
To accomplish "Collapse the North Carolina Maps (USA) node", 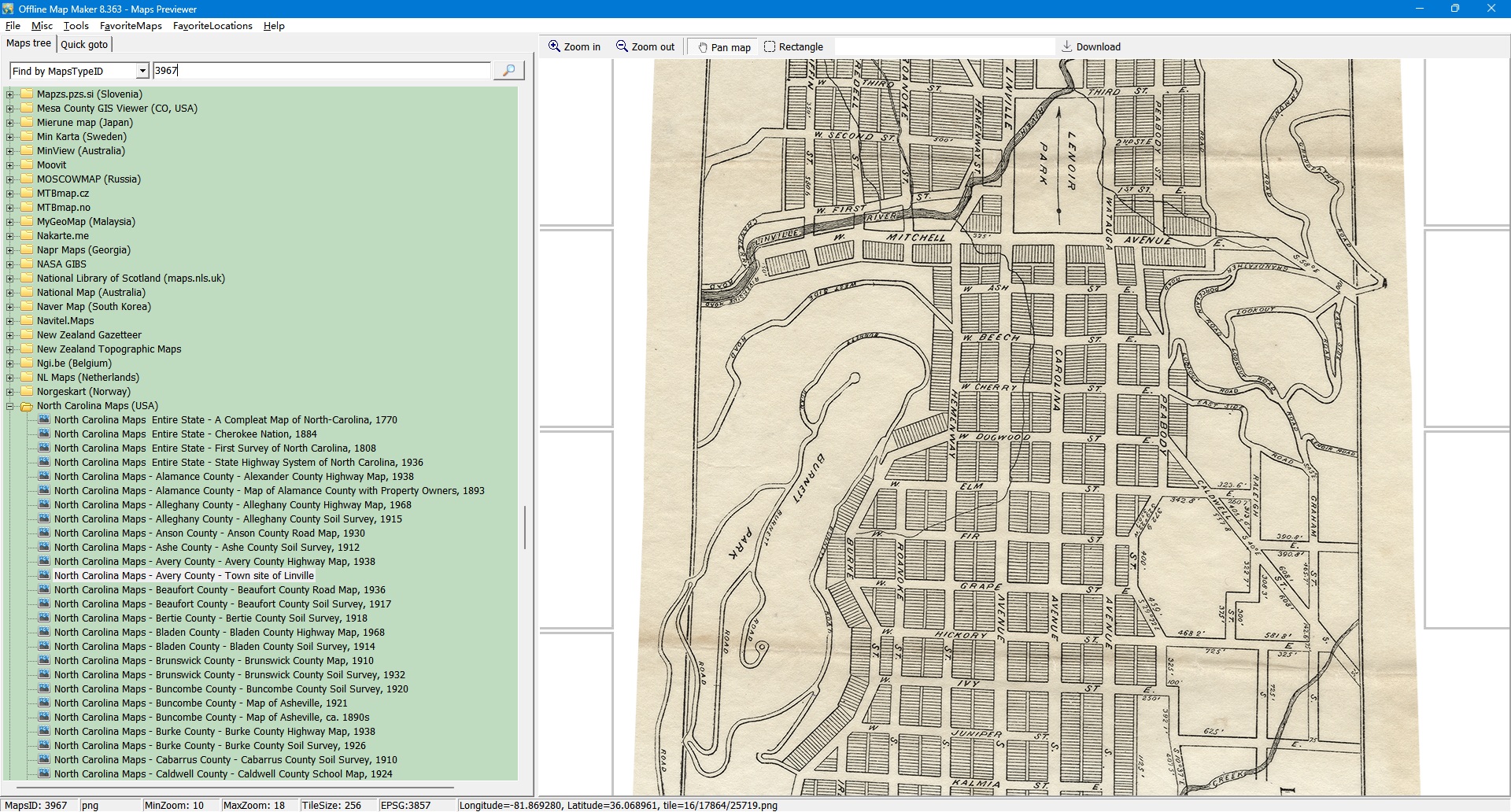I will pyautogui.click(x=10, y=406).
